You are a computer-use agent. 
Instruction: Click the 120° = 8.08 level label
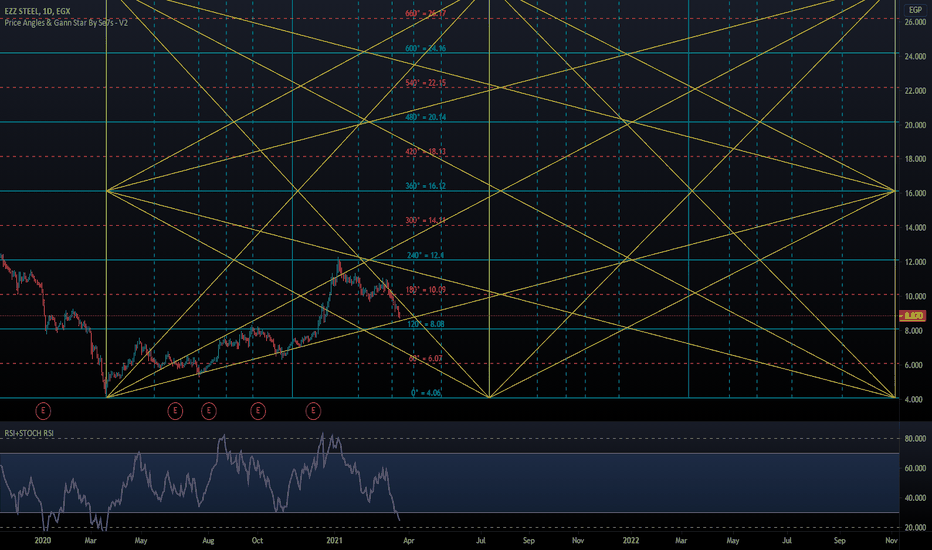426,324
